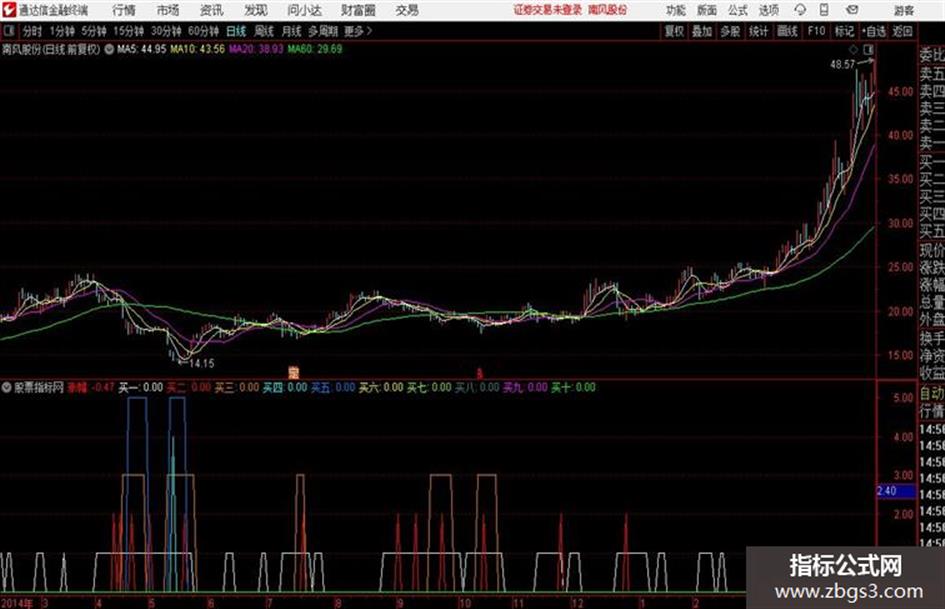
Task: Click the 复权 toolbar button
Action: click(x=674, y=31)
